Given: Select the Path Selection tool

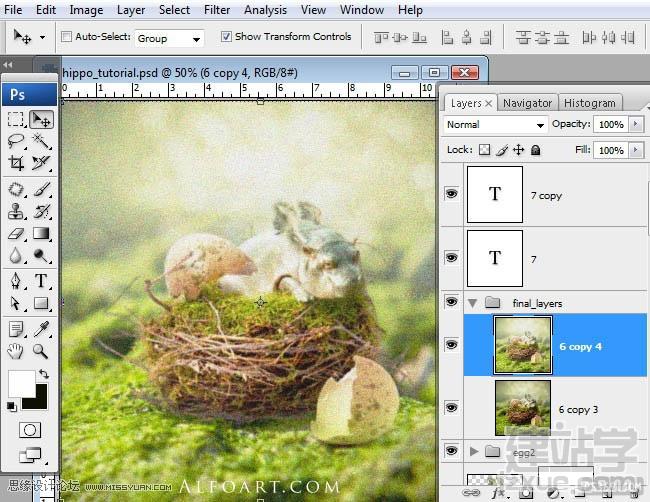Looking at the screenshot, I should (x=16, y=303).
